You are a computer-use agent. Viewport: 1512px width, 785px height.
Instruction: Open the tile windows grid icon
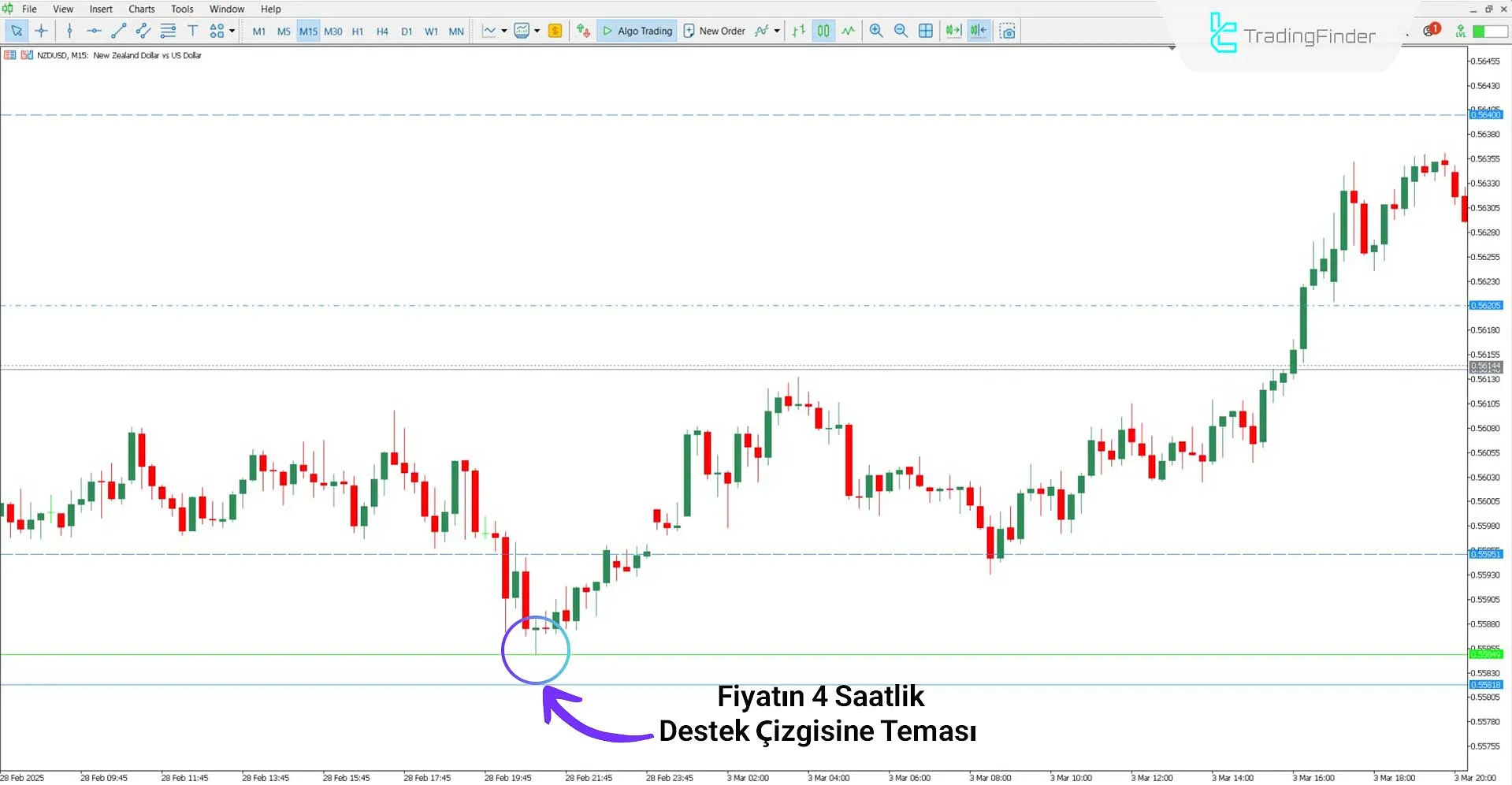(926, 31)
